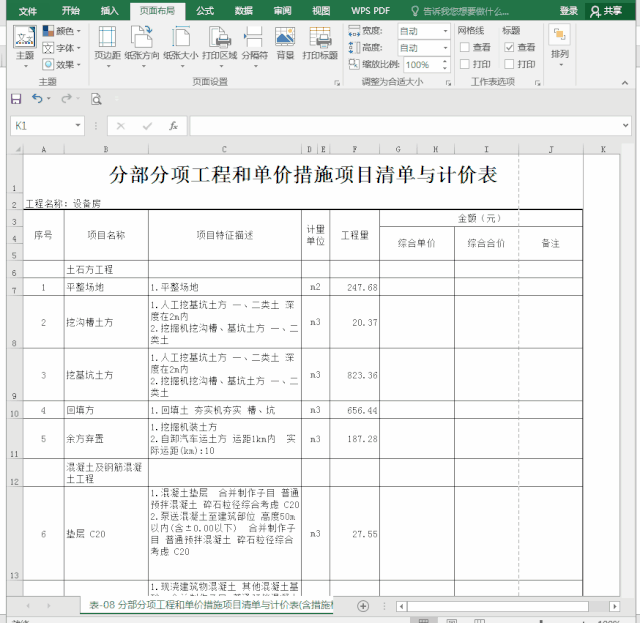Switch to the Data (数据) tab
Viewport: 640px width, 623px height.
coord(244,11)
